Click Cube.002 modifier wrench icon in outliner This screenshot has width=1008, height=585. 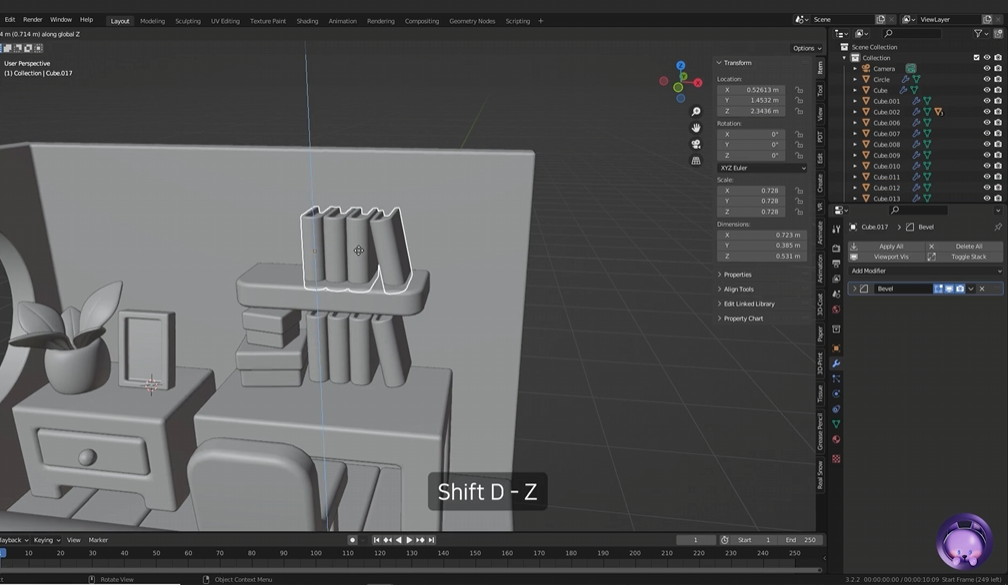[916, 112]
